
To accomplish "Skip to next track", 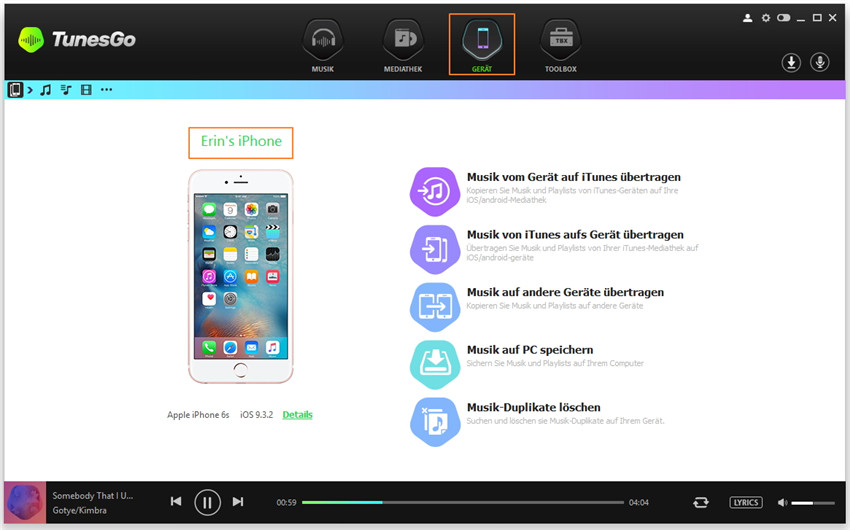I will point(238,502).
